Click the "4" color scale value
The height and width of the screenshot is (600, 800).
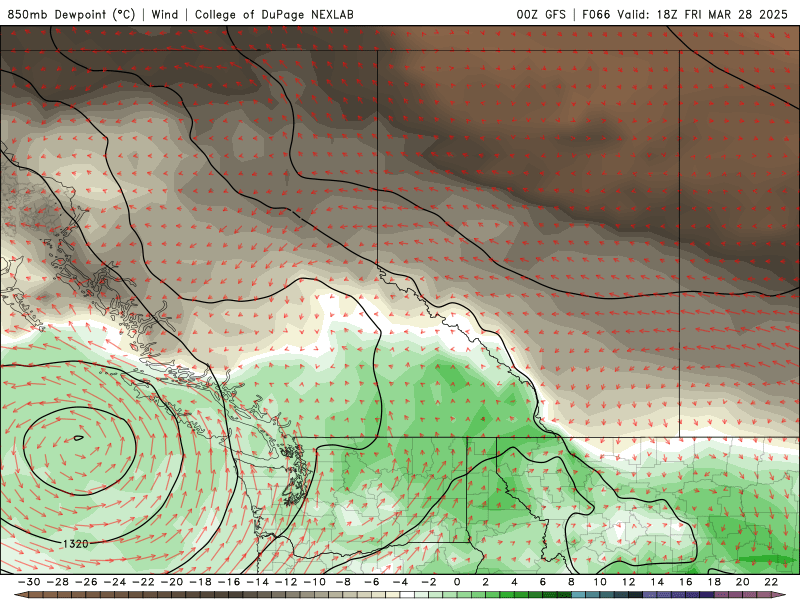pyautogui.click(x=514, y=582)
